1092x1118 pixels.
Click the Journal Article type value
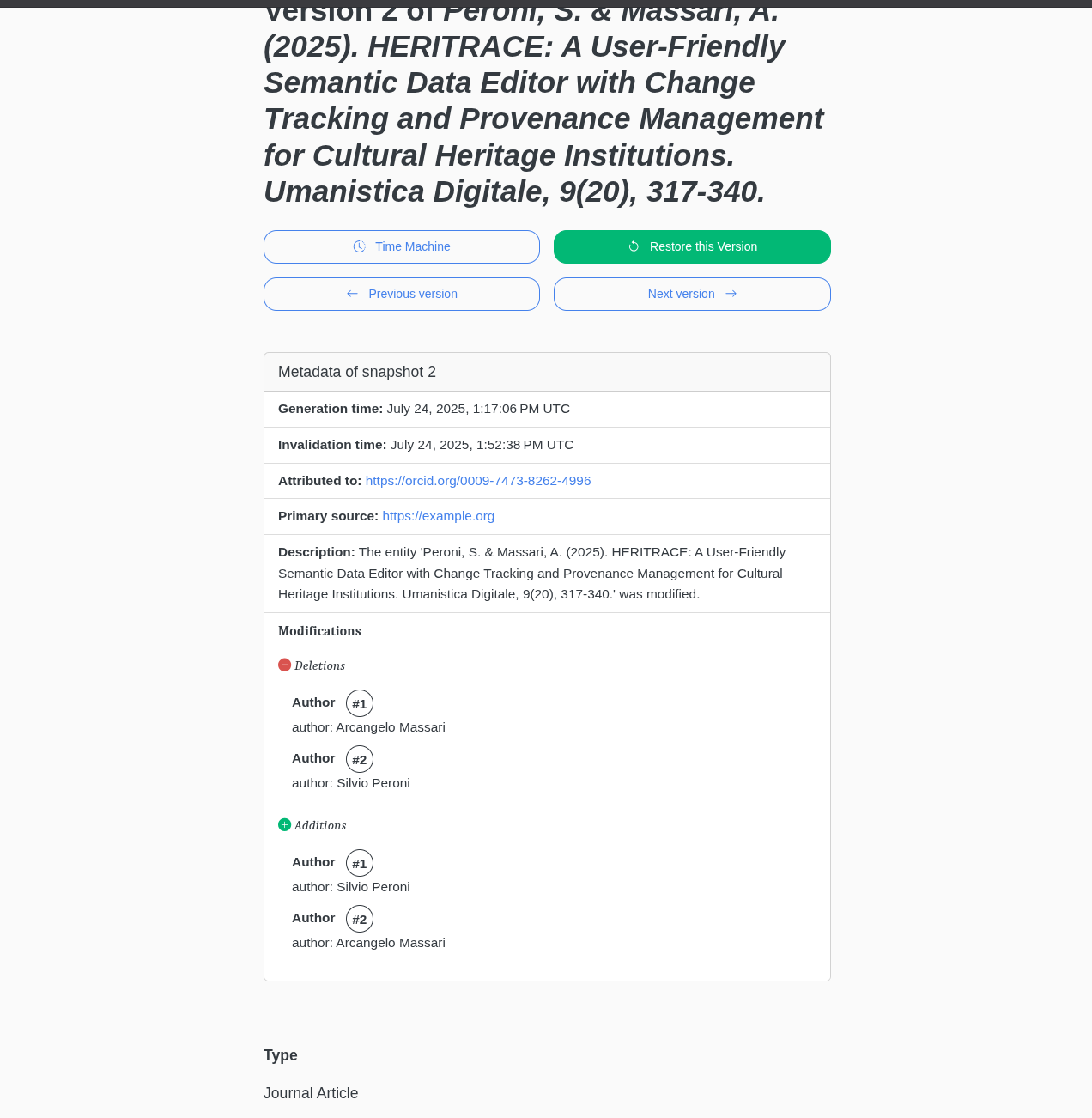[x=311, y=1093]
